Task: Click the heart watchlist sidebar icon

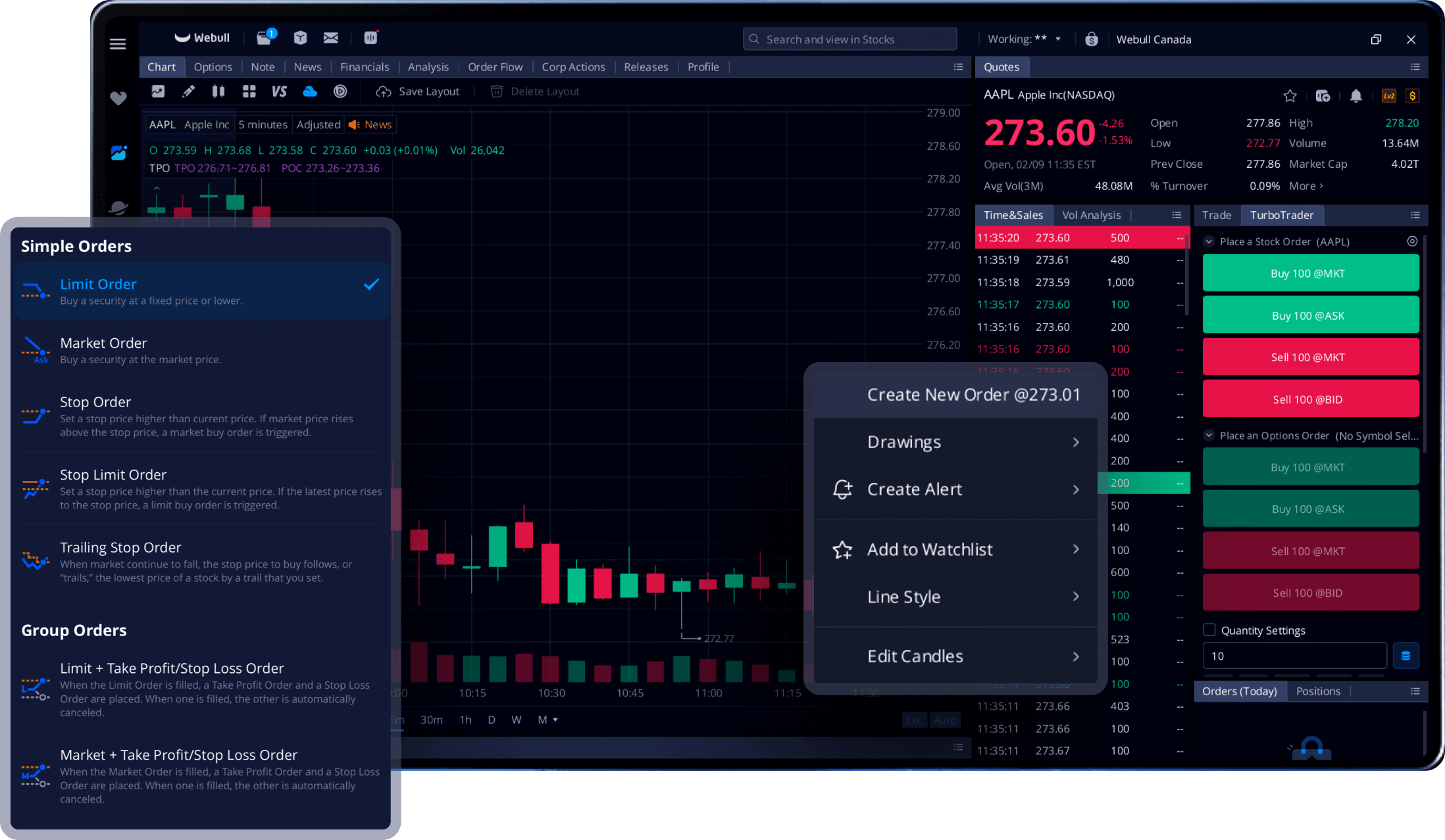Action: pos(118,99)
